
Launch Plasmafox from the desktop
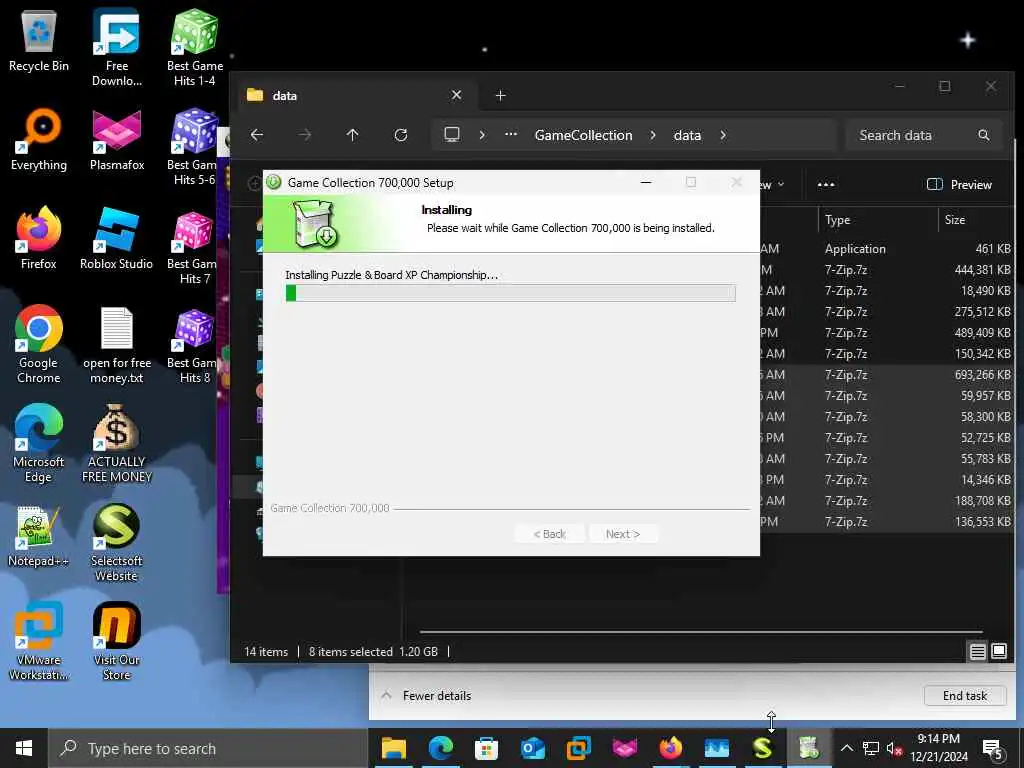(116, 140)
